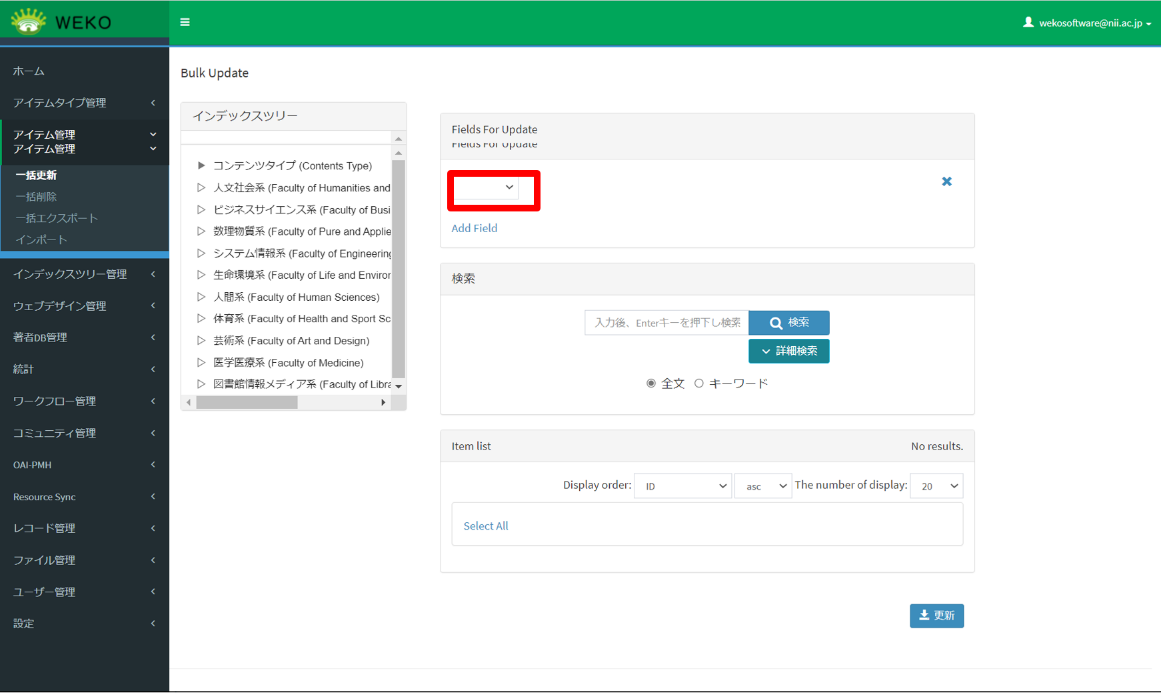Click the index tree horizontal scrollbar
The image size is (1161, 693).
(247, 402)
